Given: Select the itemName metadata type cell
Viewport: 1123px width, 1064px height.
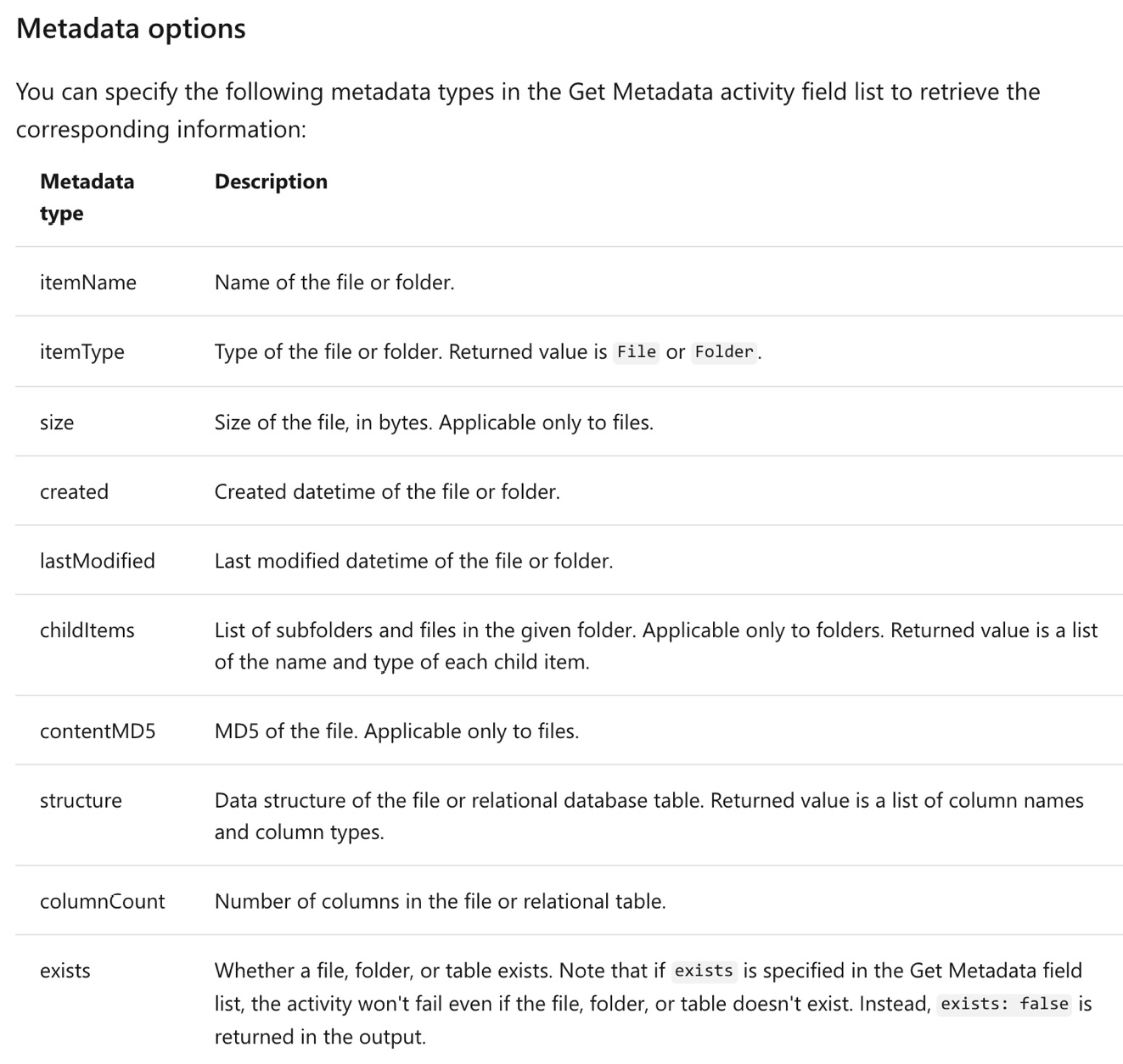Looking at the screenshot, I should point(87,283).
